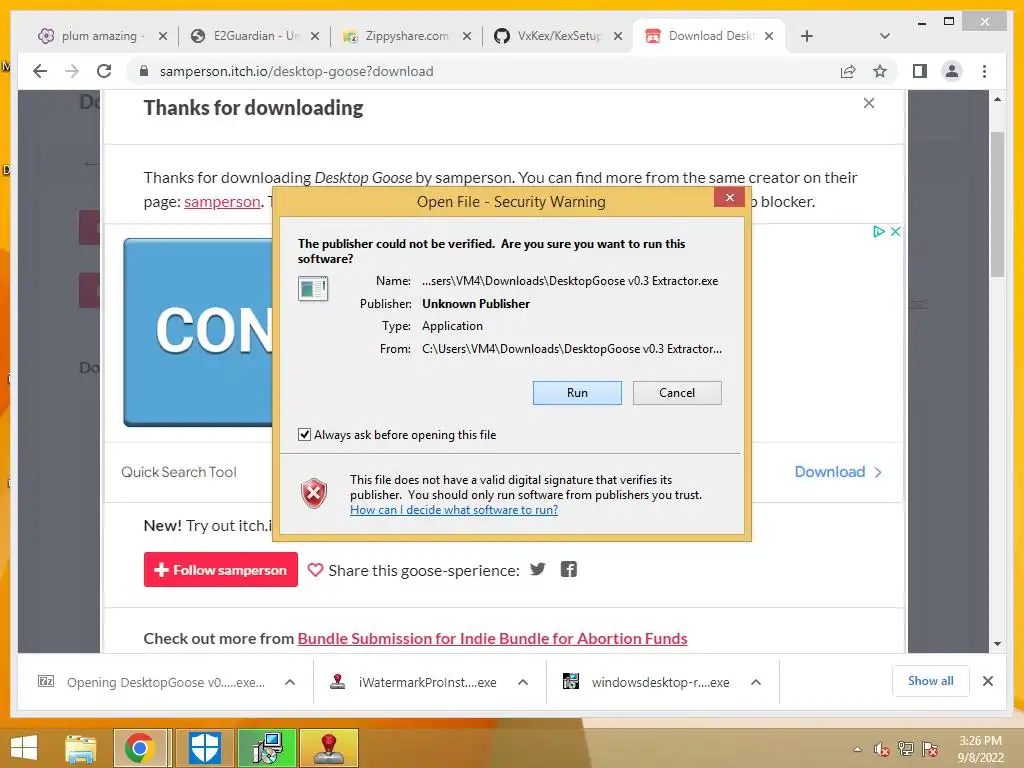
Task: Expand options for DesktopGoose download item
Action: (290, 682)
